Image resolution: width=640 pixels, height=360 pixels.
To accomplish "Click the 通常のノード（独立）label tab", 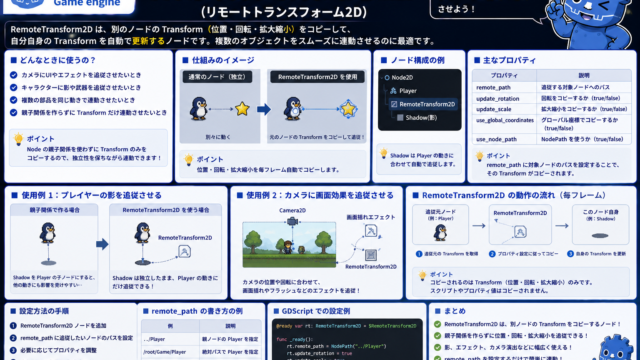I will [x=217, y=77].
